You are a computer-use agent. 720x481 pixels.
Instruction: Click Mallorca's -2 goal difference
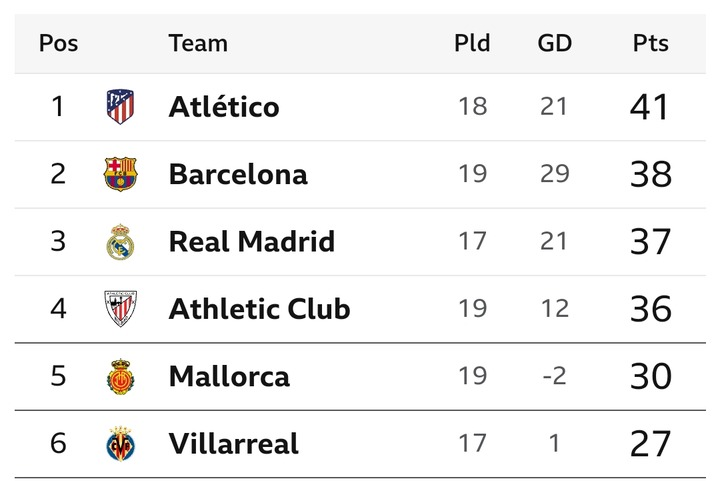tap(554, 376)
